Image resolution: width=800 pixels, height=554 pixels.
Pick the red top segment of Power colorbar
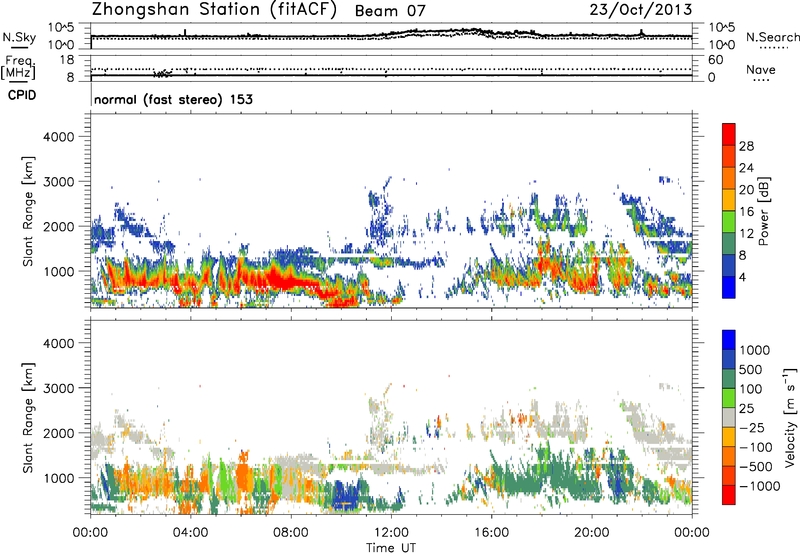729,134
